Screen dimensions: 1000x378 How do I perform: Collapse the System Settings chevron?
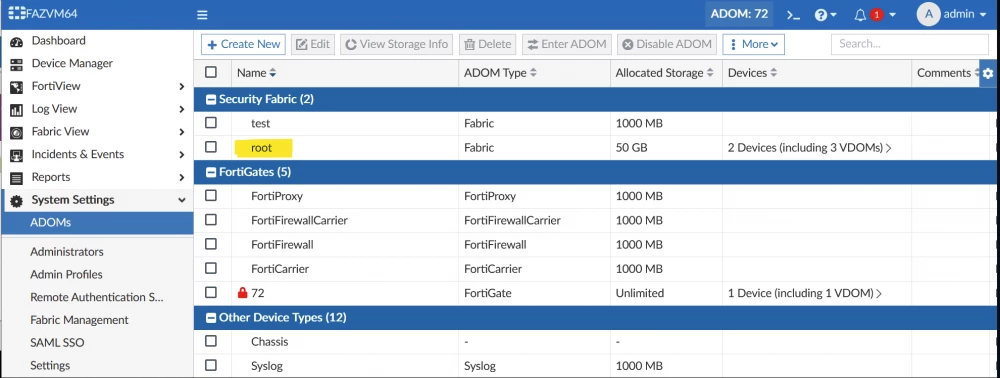[x=182, y=200]
